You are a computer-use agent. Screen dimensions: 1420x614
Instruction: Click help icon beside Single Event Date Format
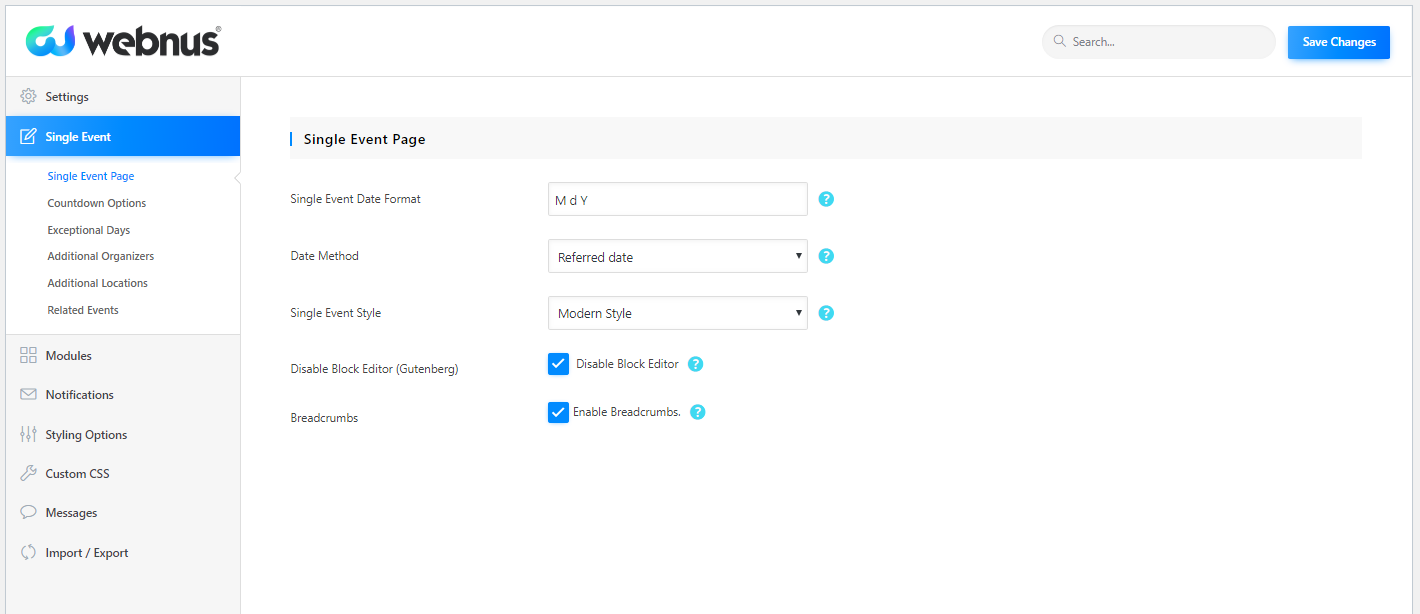[826, 199]
